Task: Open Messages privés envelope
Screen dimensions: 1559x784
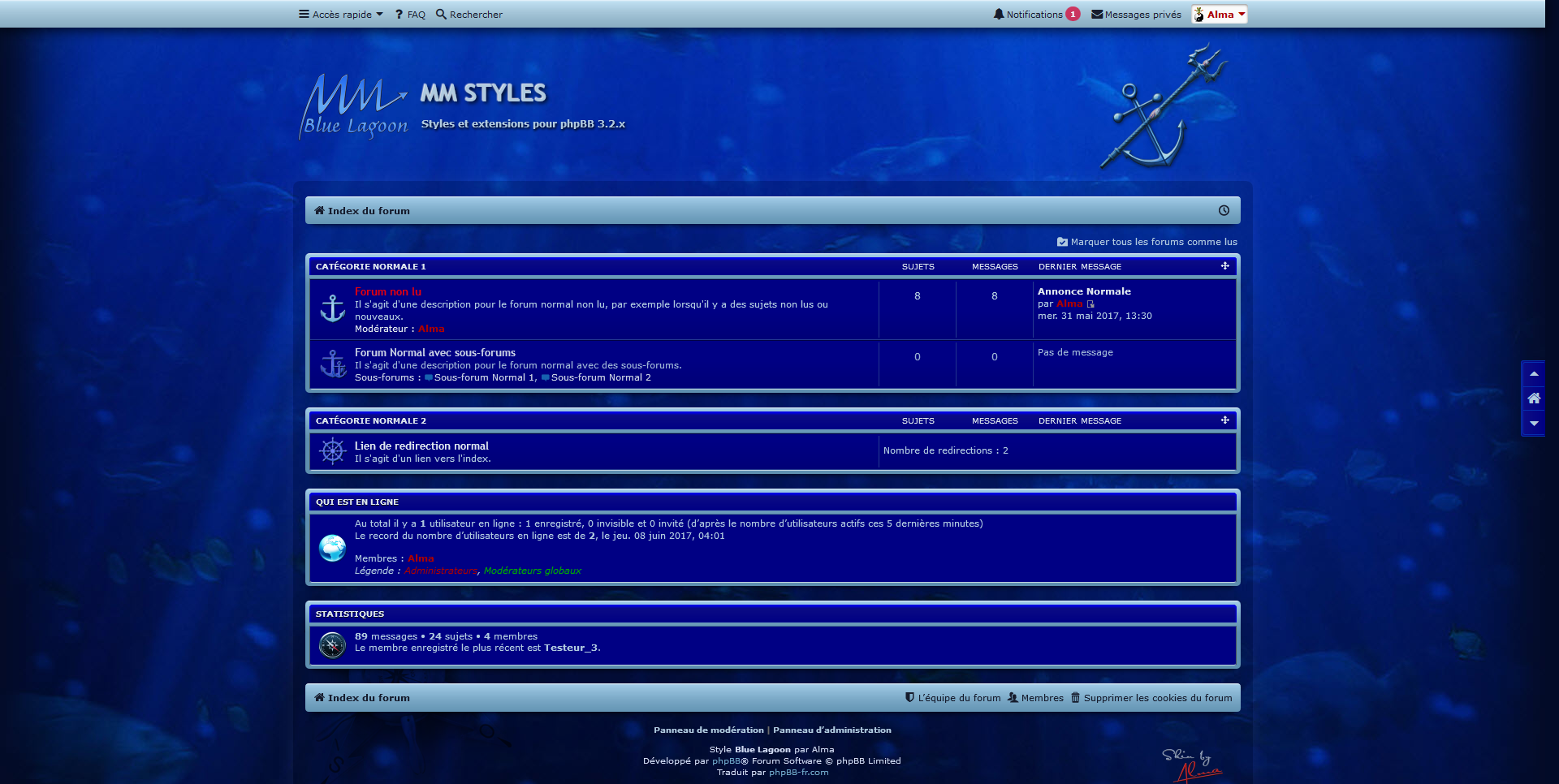Action: 1136,15
